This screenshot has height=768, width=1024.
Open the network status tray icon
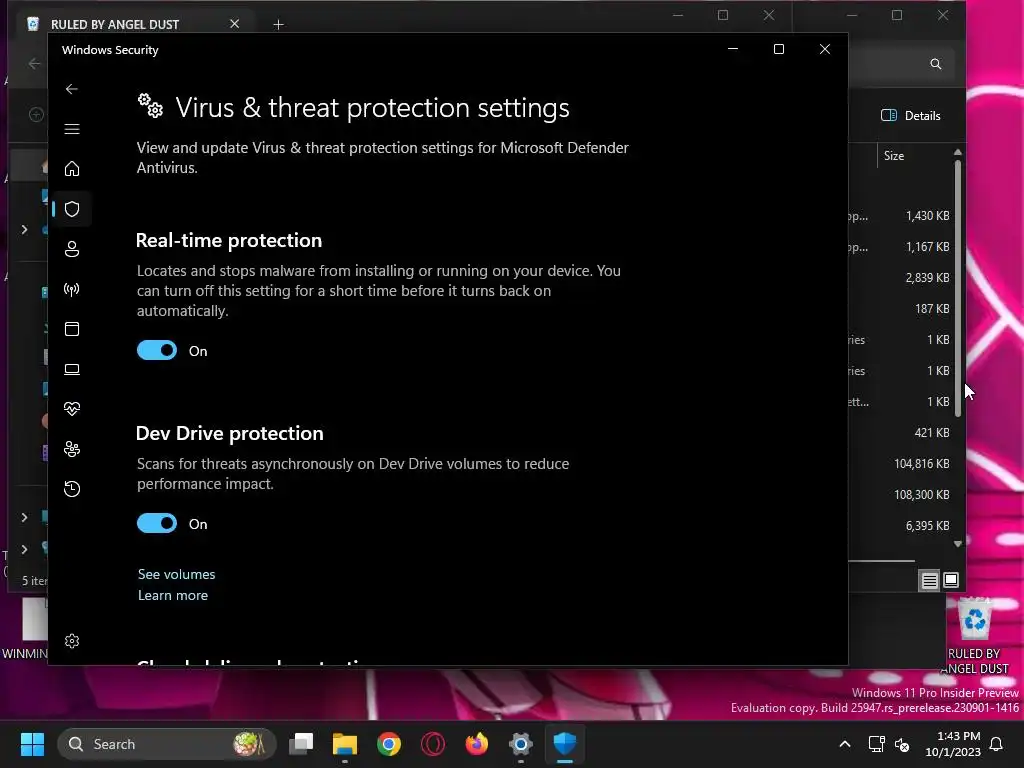coord(876,744)
